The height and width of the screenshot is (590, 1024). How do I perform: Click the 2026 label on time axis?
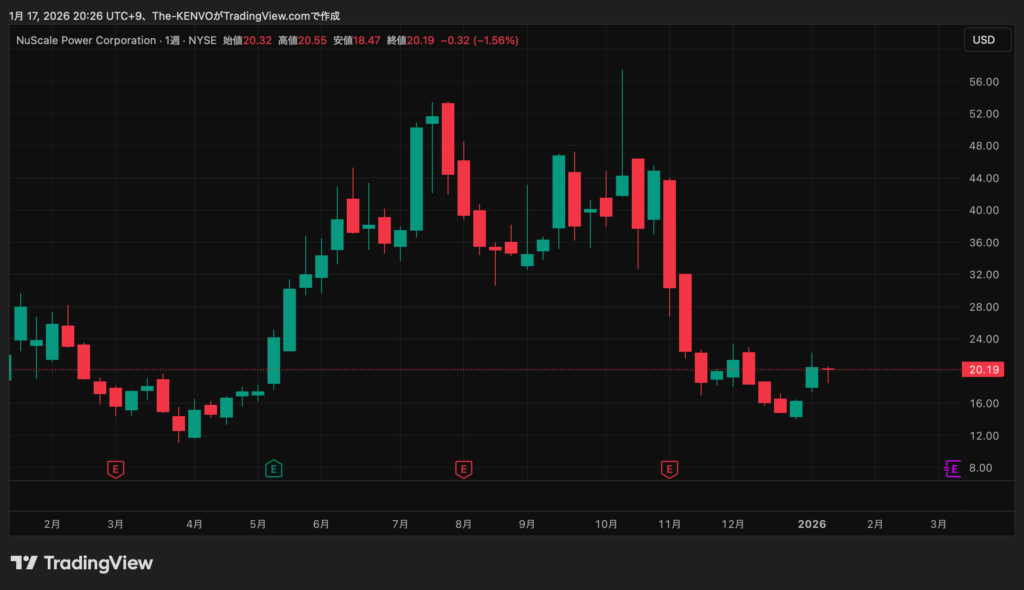(812, 523)
